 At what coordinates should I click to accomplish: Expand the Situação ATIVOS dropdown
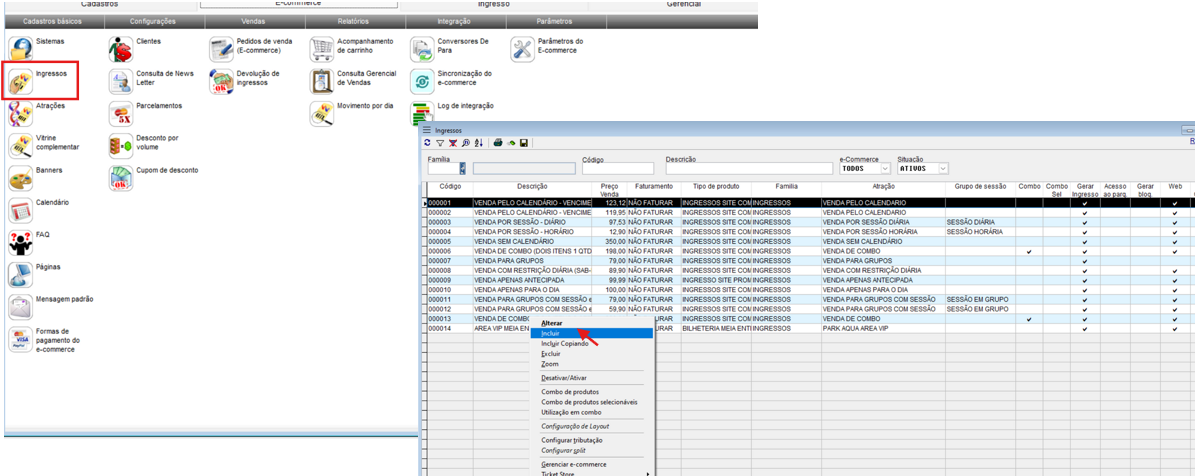(x=942, y=169)
